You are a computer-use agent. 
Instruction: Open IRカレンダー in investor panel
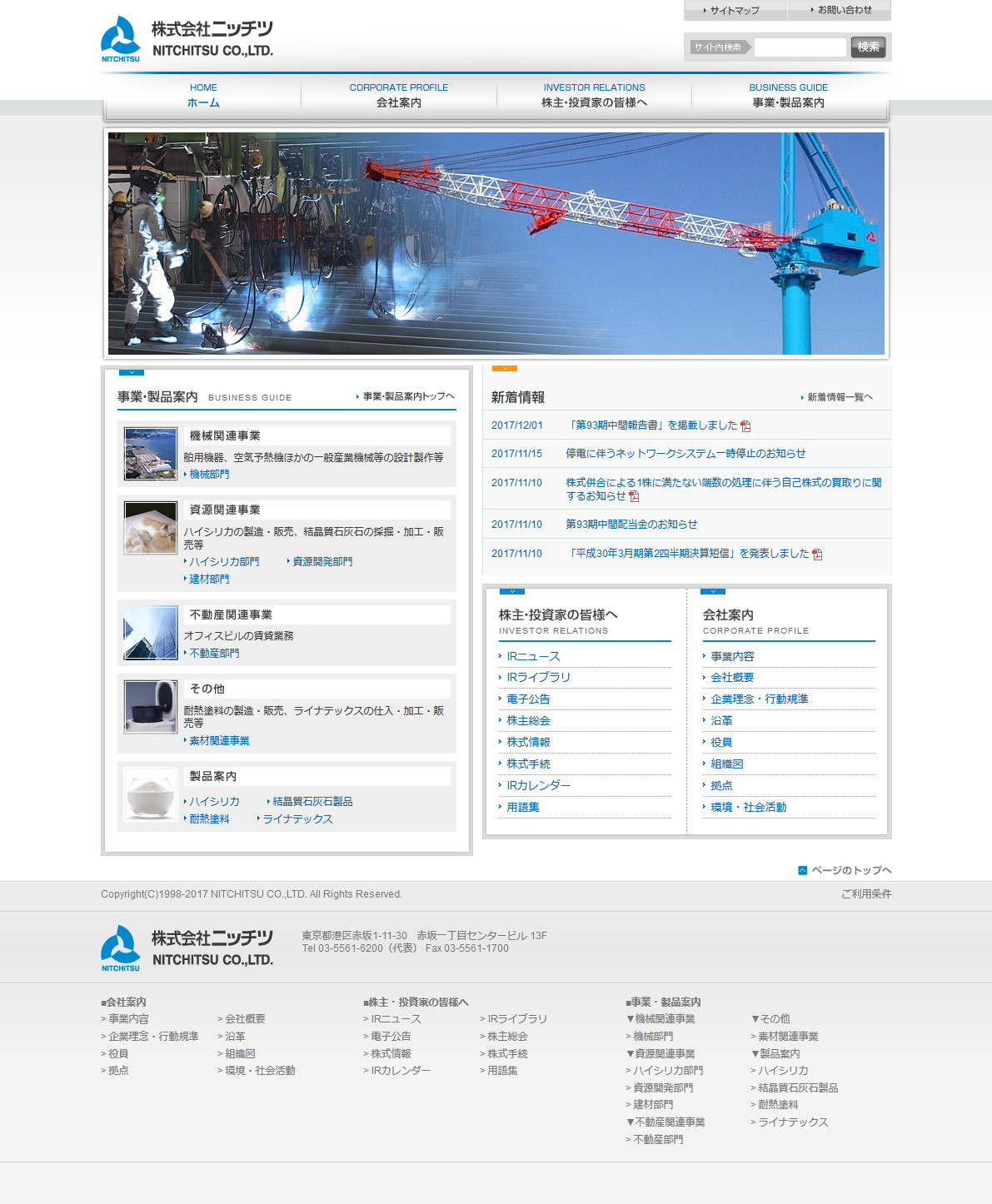[x=538, y=786]
